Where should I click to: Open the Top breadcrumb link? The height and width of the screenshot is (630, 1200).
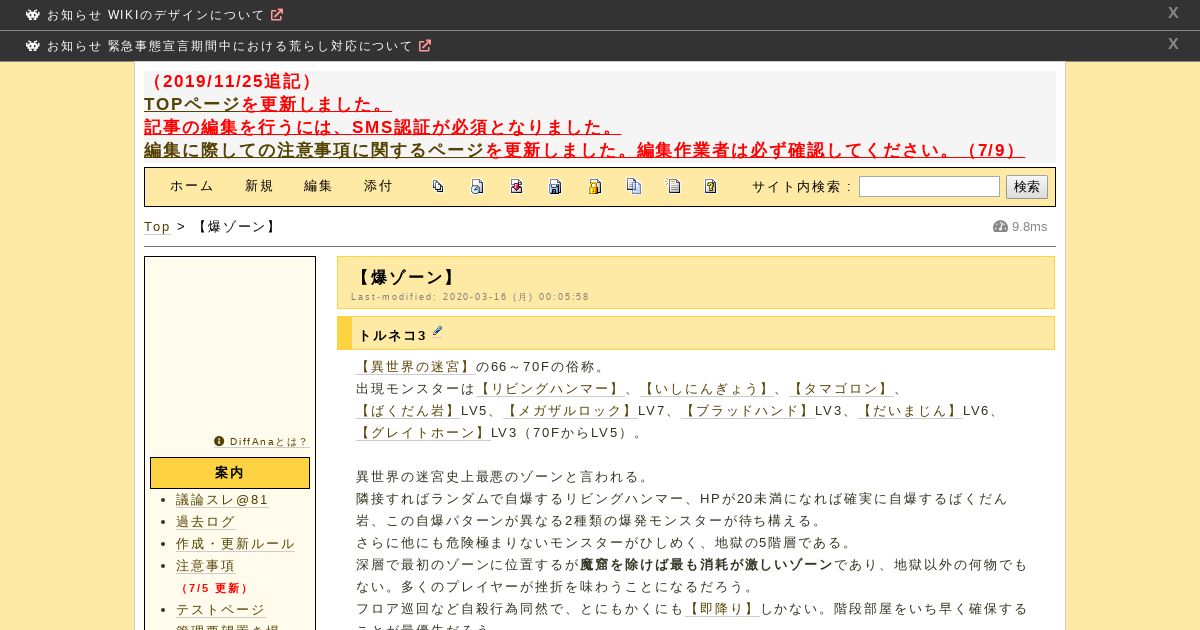[x=157, y=227]
